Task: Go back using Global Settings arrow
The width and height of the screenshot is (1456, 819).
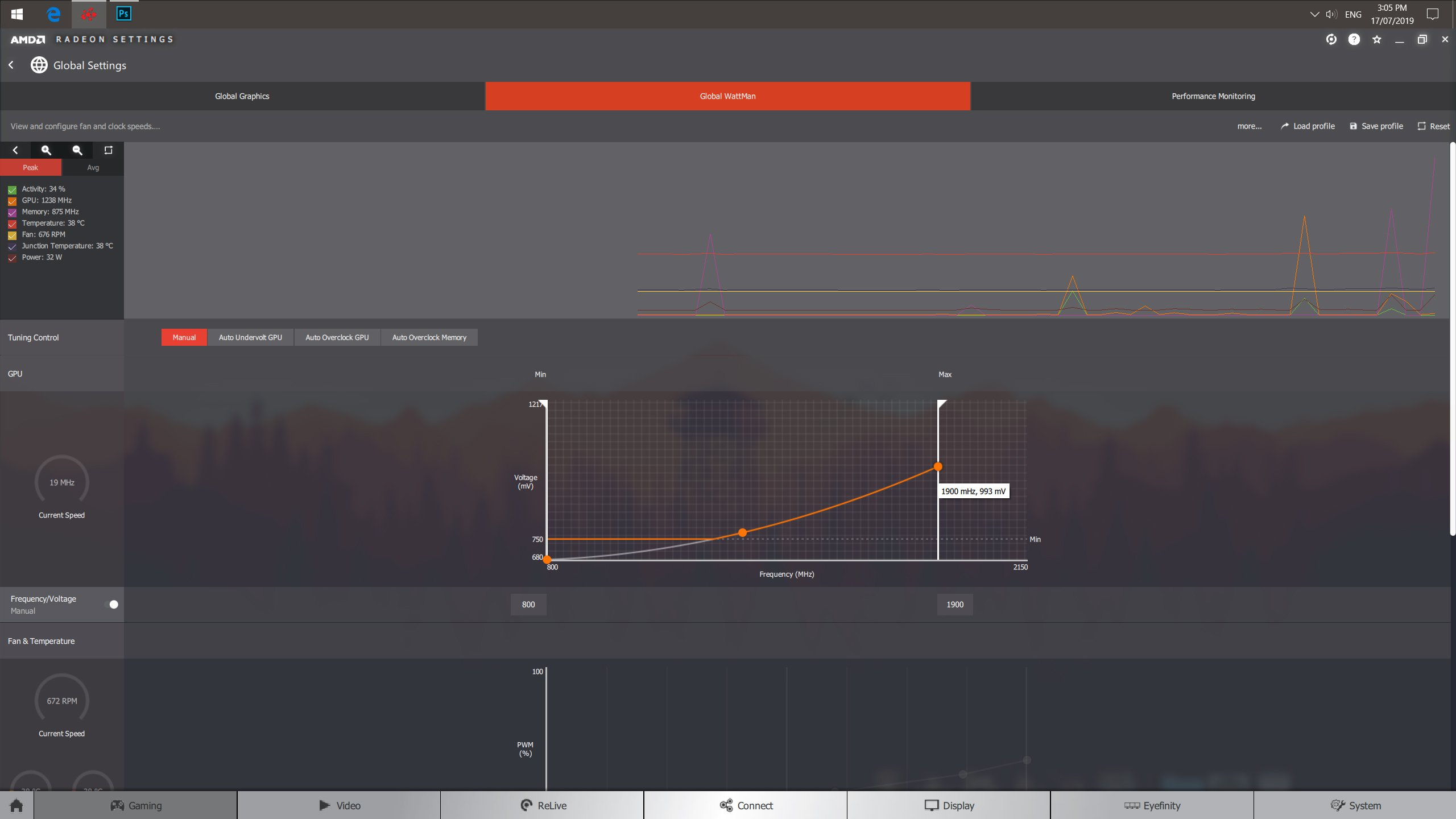Action: 11,65
